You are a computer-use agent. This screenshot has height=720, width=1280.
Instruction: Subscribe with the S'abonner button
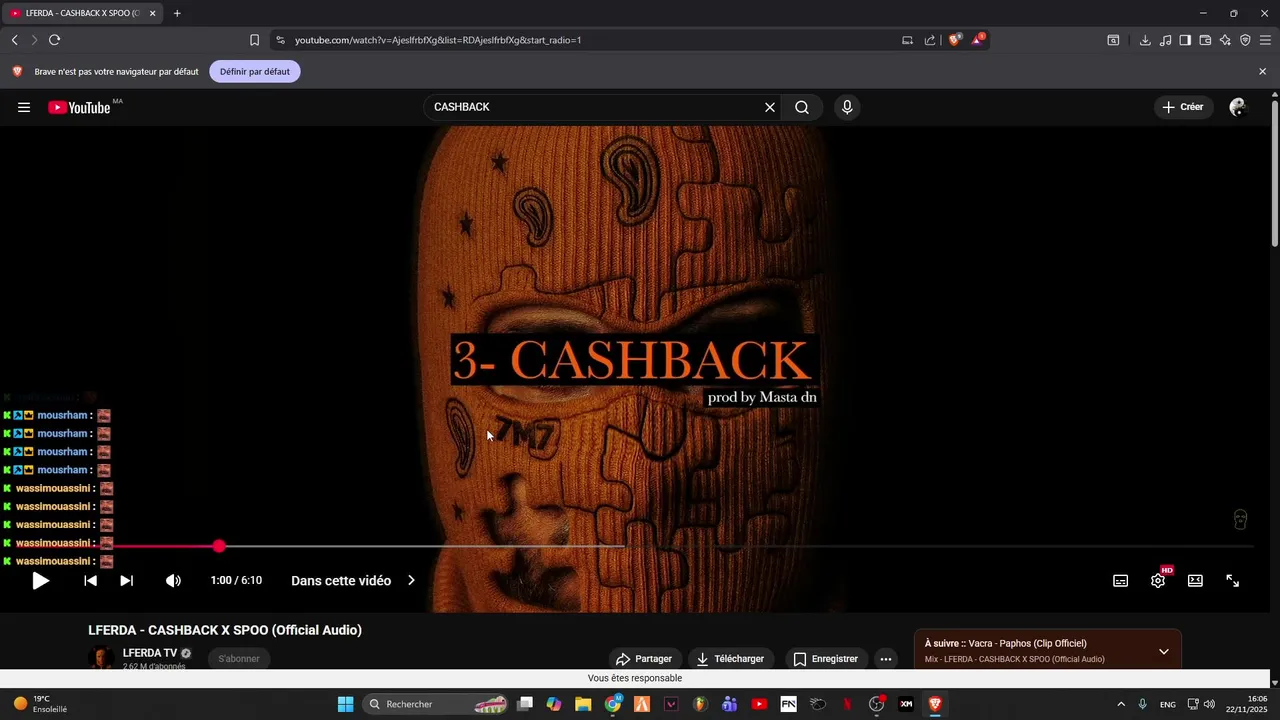click(239, 659)
